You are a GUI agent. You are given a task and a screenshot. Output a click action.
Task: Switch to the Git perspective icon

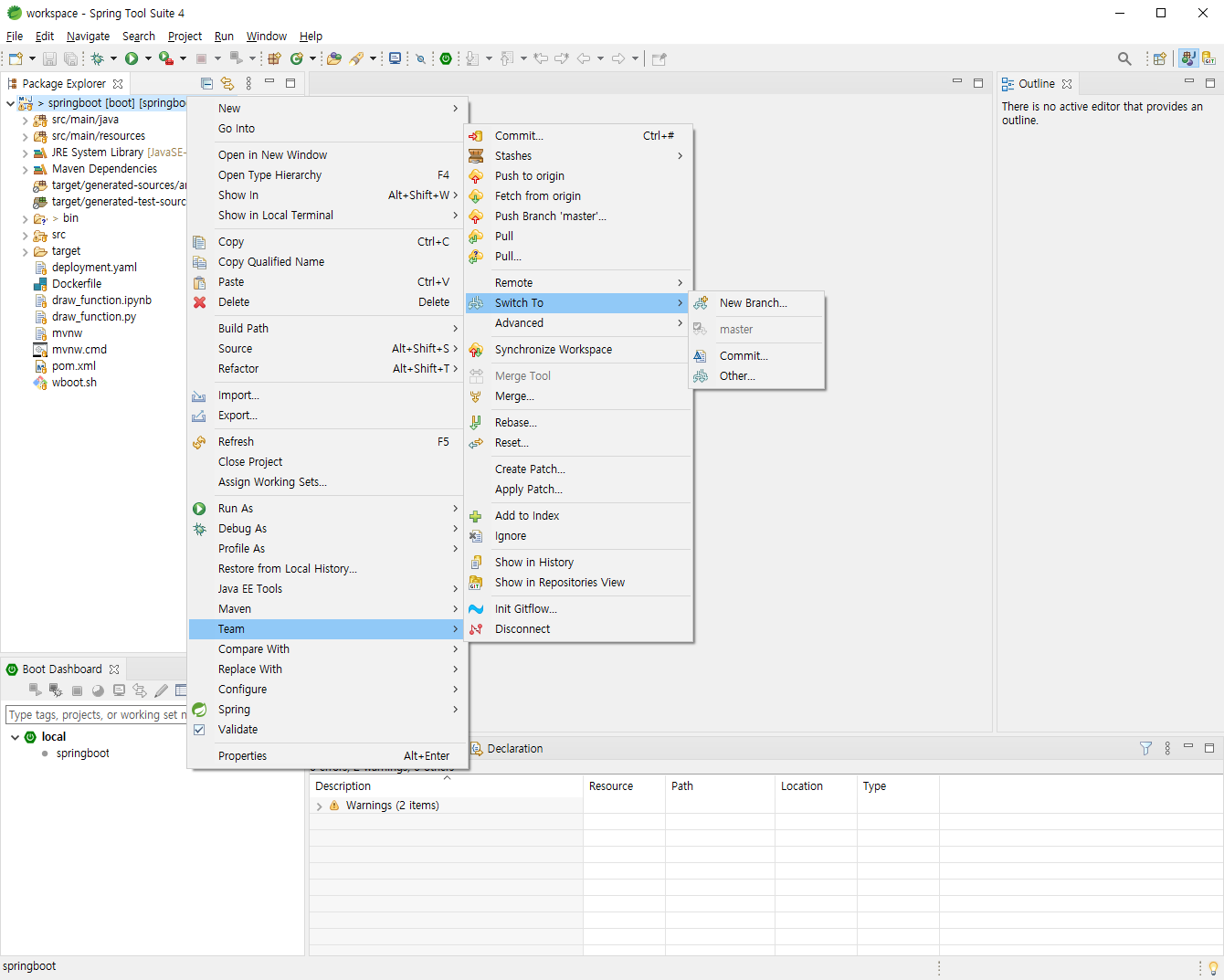tap(1208, 58)
